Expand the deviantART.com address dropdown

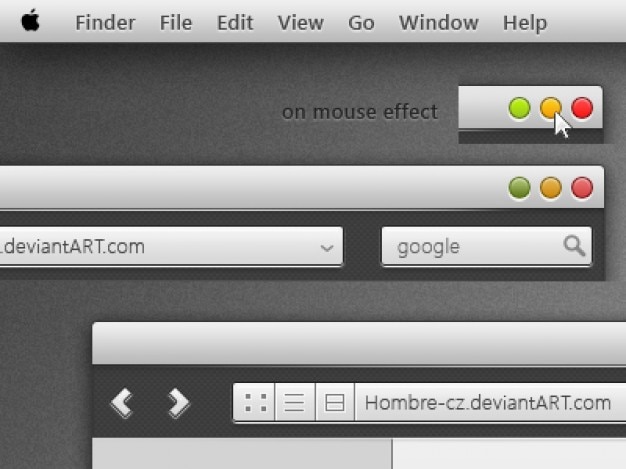pyautogui.click(x=327, y=248)
